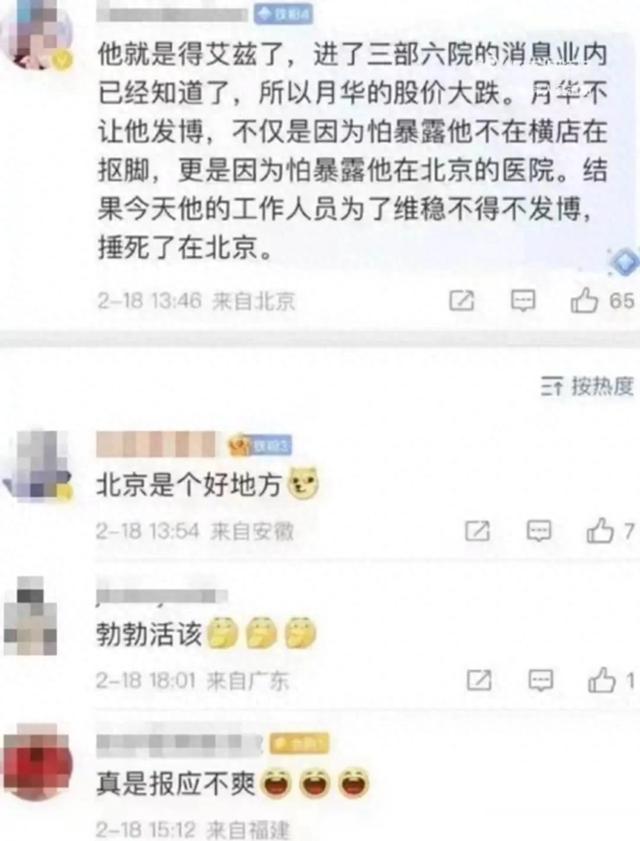Repost the 13:46 Beijing post
Screen dimensions: 640x841
(461, 300)
